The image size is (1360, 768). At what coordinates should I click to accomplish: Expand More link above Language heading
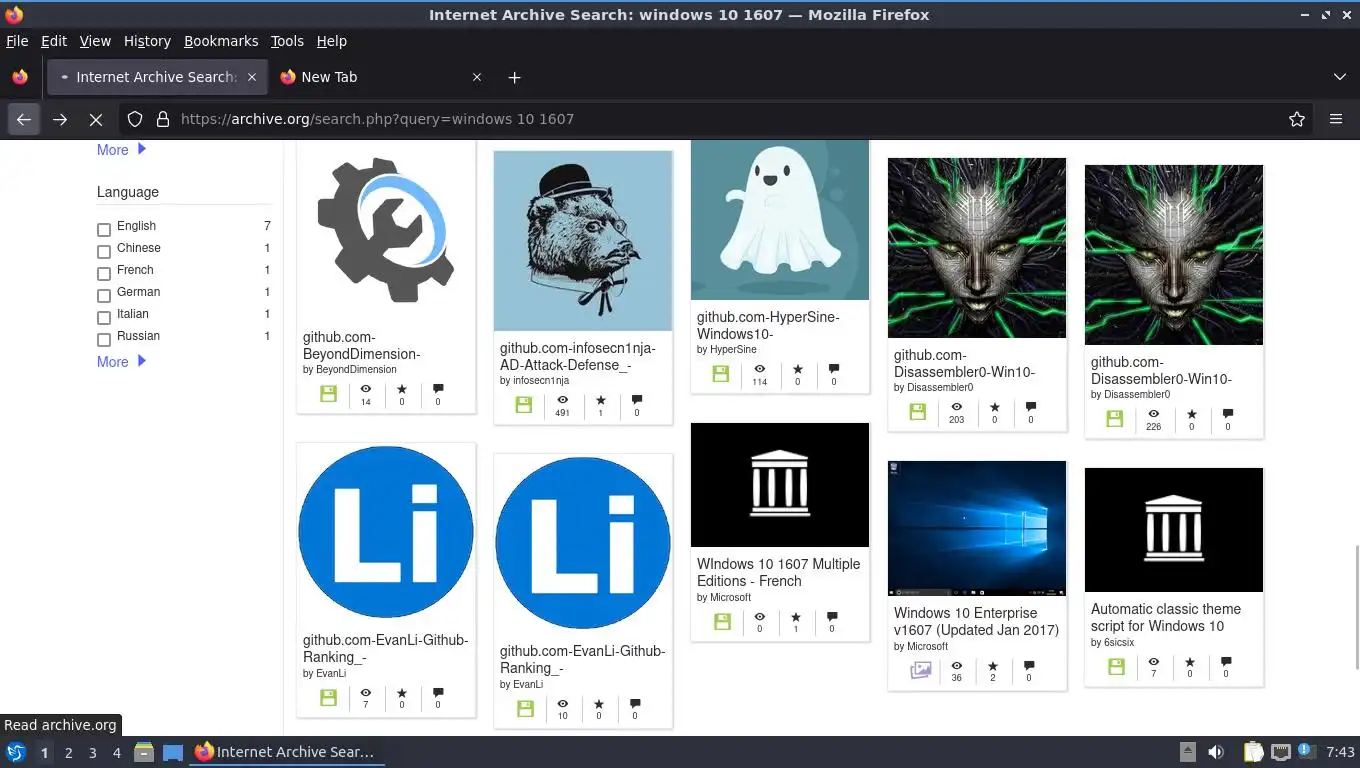click(x=121, y=150)
